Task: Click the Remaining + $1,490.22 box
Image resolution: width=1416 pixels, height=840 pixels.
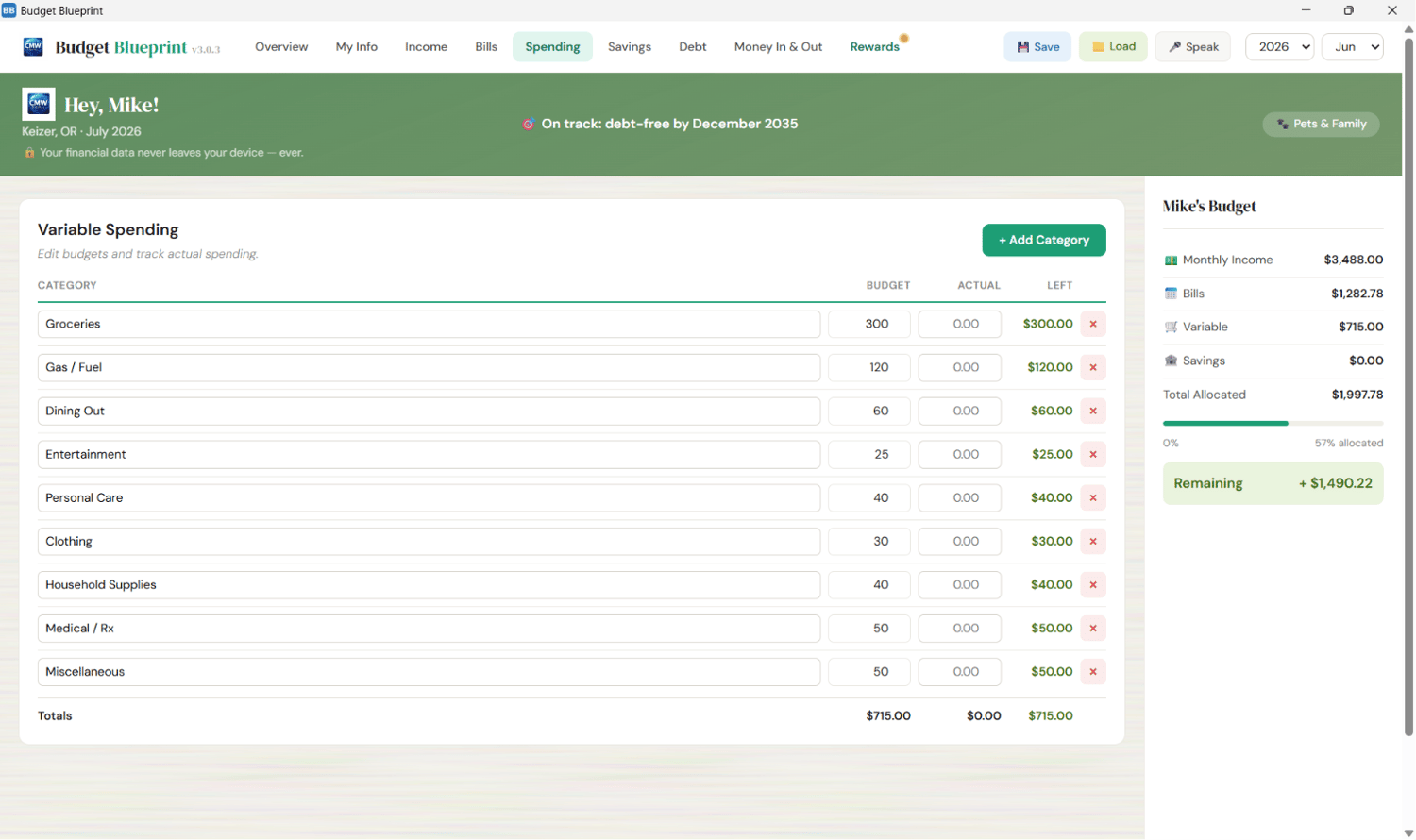Action: [1273, 482]
